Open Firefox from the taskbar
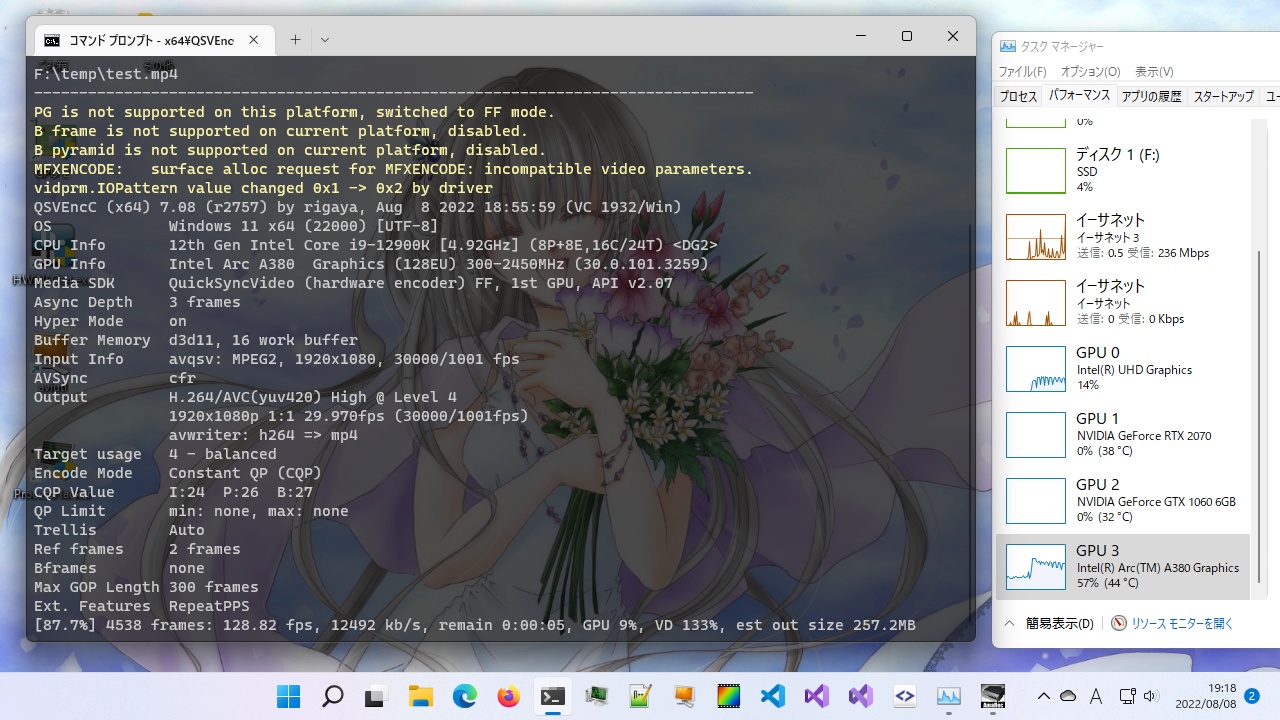This screenshot has width=1280, height=720. [x=508, y=696]
